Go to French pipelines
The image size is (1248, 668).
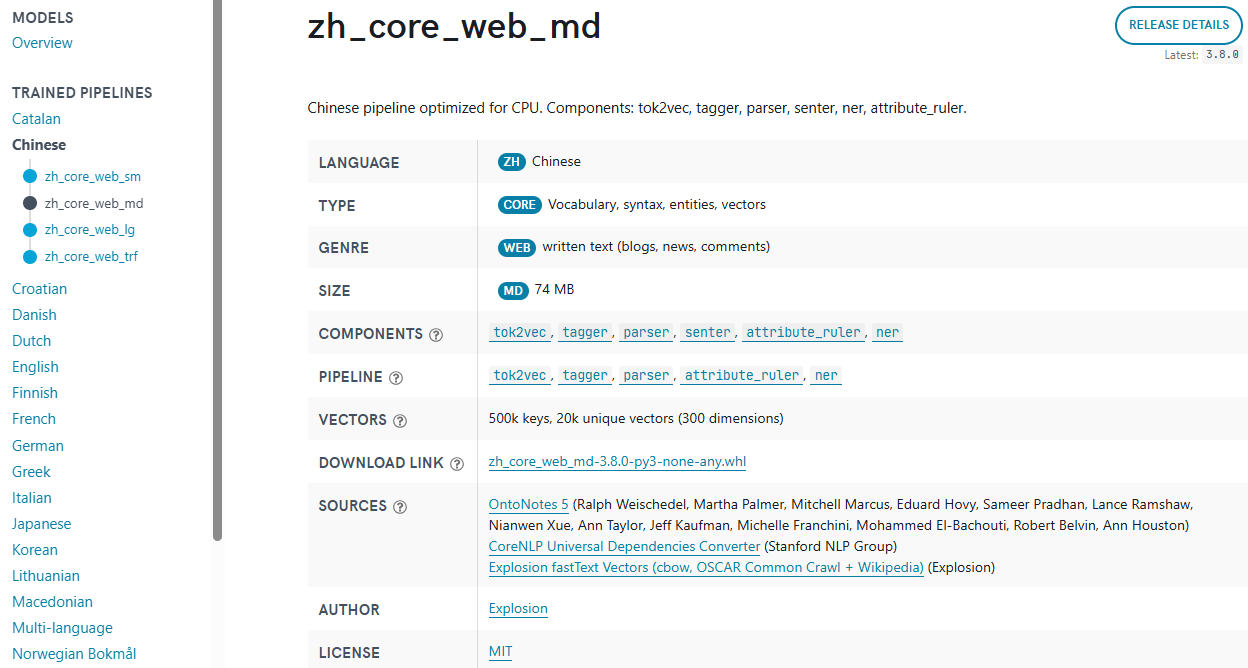point(34,419)
